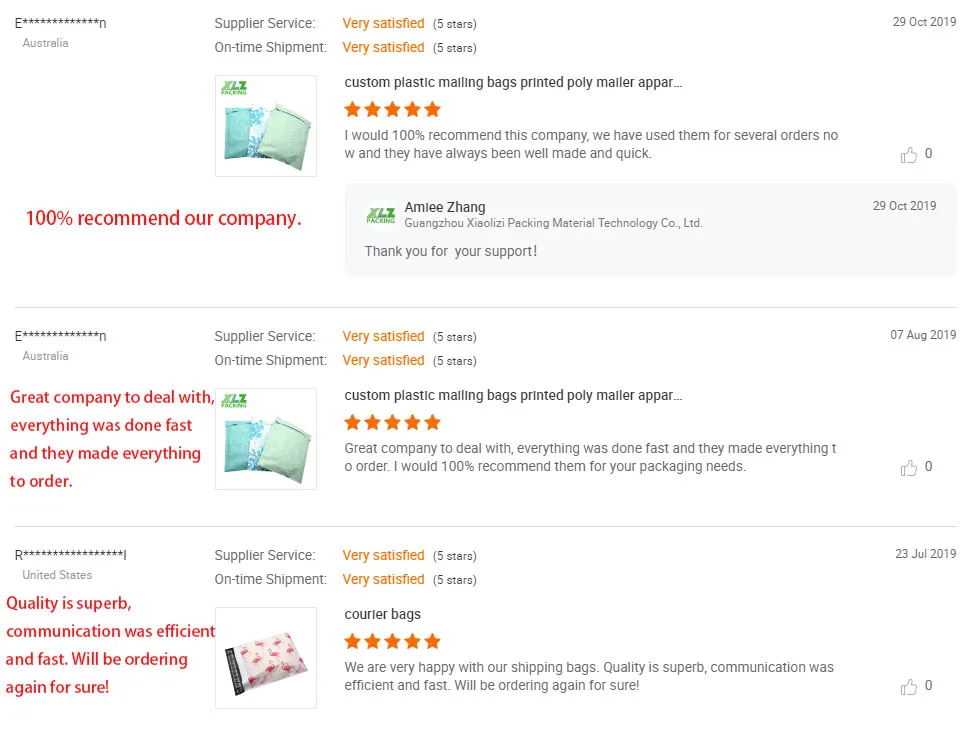Click like count on courier bags review
Screen dimensions: 980x730
[x=929, y=686]
